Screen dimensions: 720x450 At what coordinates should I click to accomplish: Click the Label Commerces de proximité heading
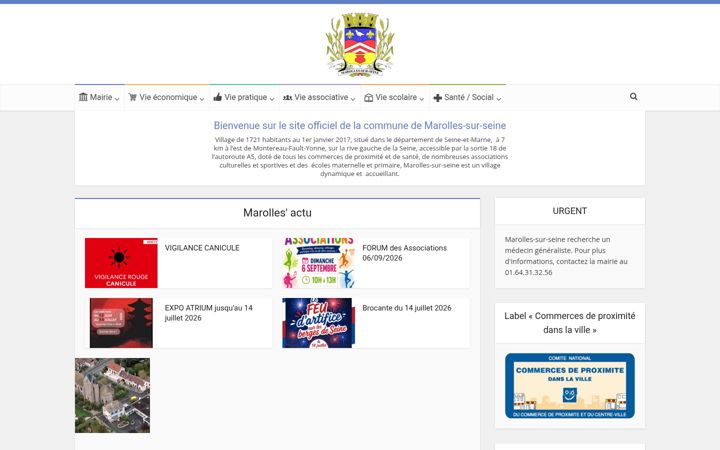[570, 323]
